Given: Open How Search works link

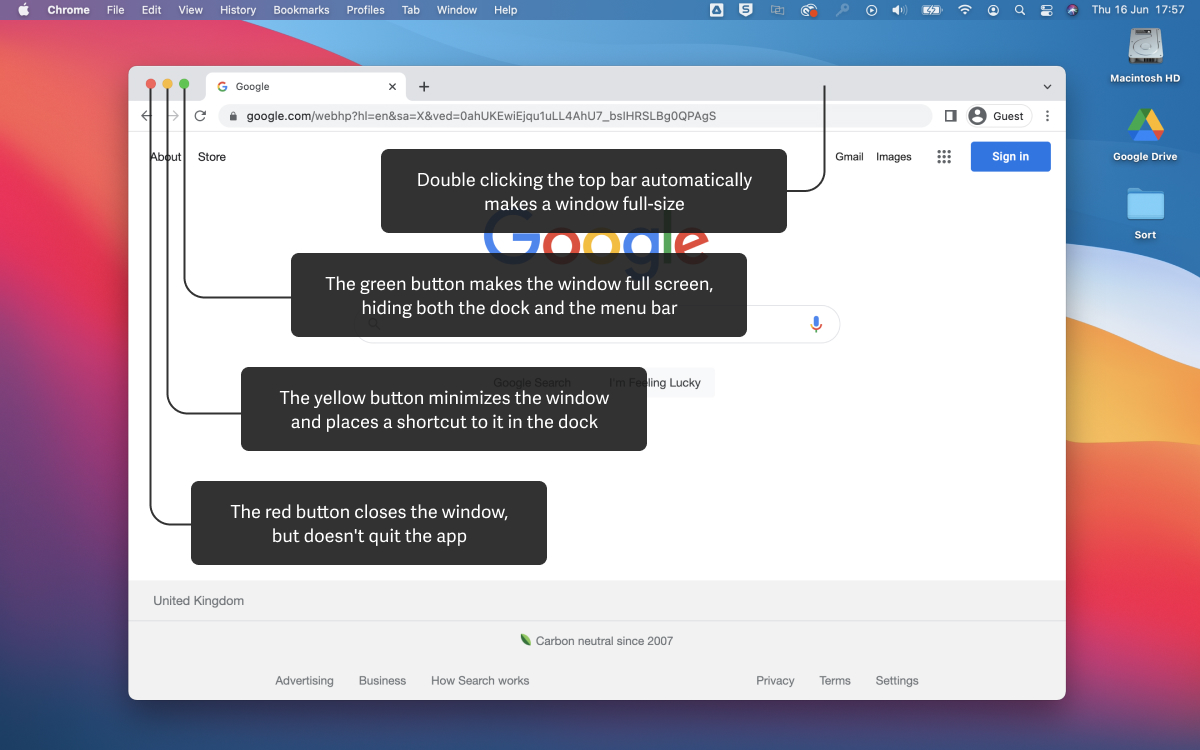Looking at the screenshot, I should click(x=480, y=681).
